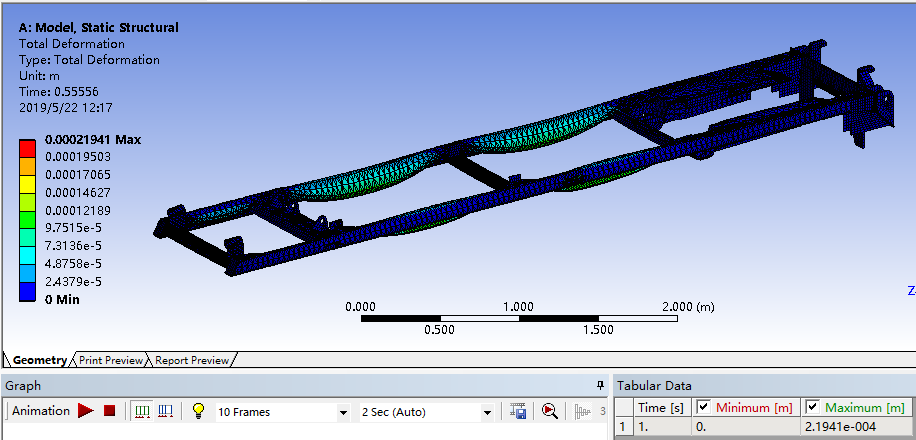Click the 0.00021941 Max legend label
Image resolution: width=916 pixels, height=440 pixels.
93,140
